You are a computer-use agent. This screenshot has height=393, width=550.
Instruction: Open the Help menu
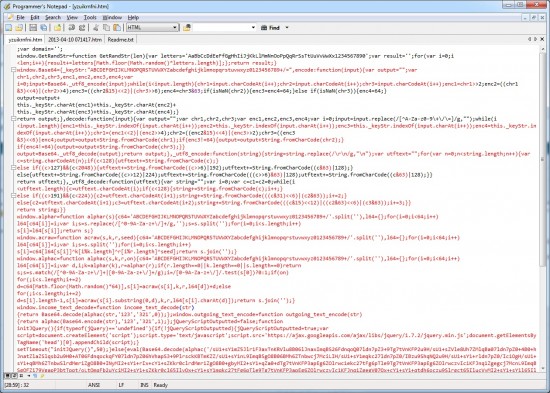tap(133, 17)
